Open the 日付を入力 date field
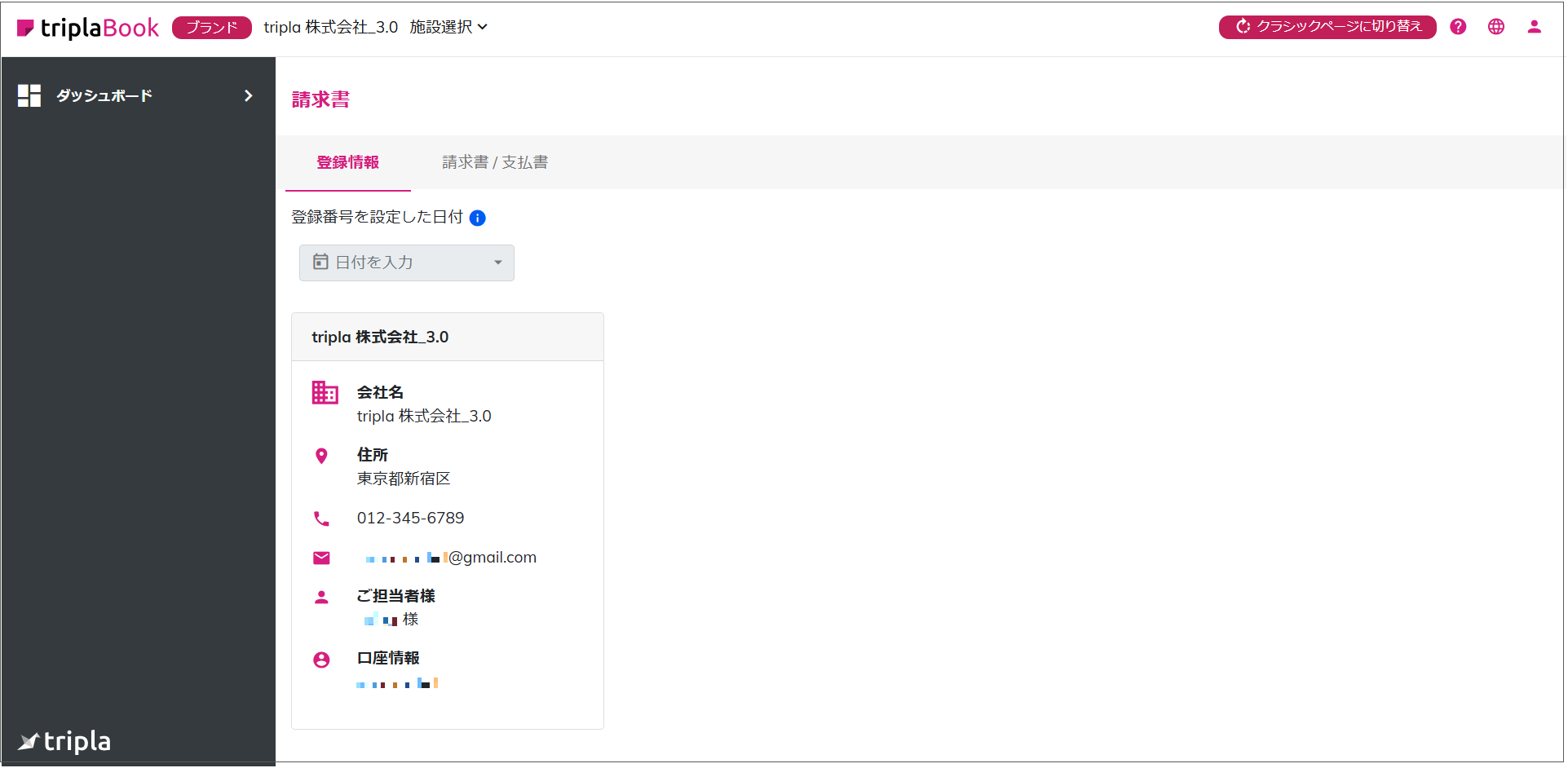 click(407, 263)
